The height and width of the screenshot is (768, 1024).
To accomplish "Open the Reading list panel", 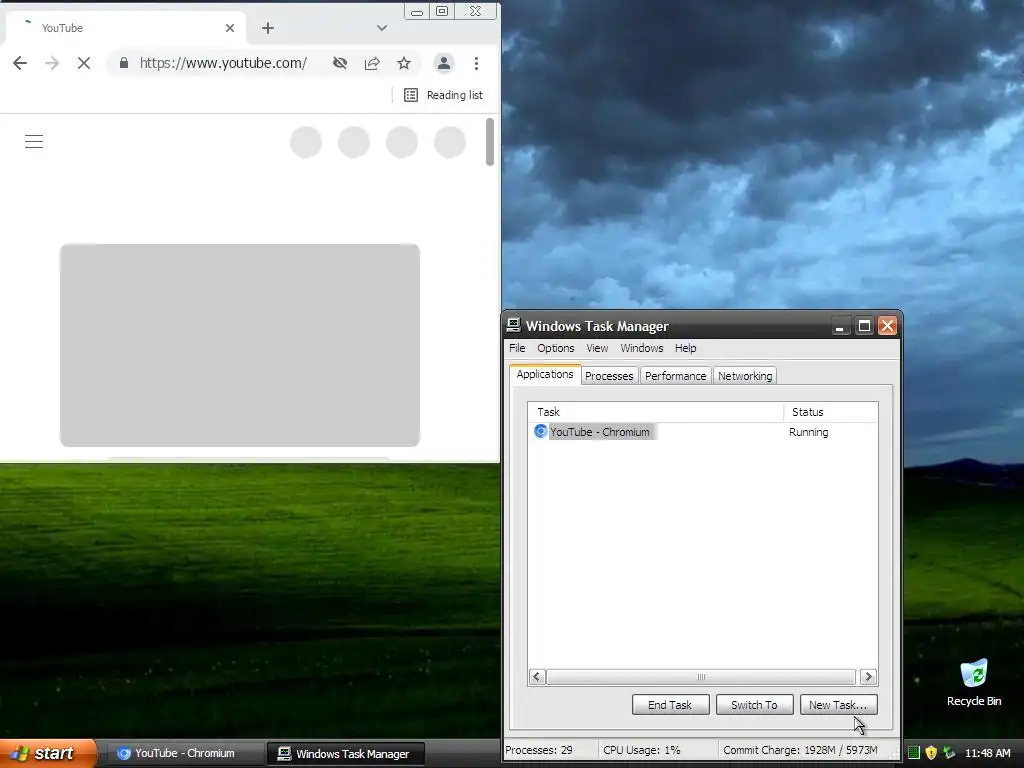I will pos(443,95).
